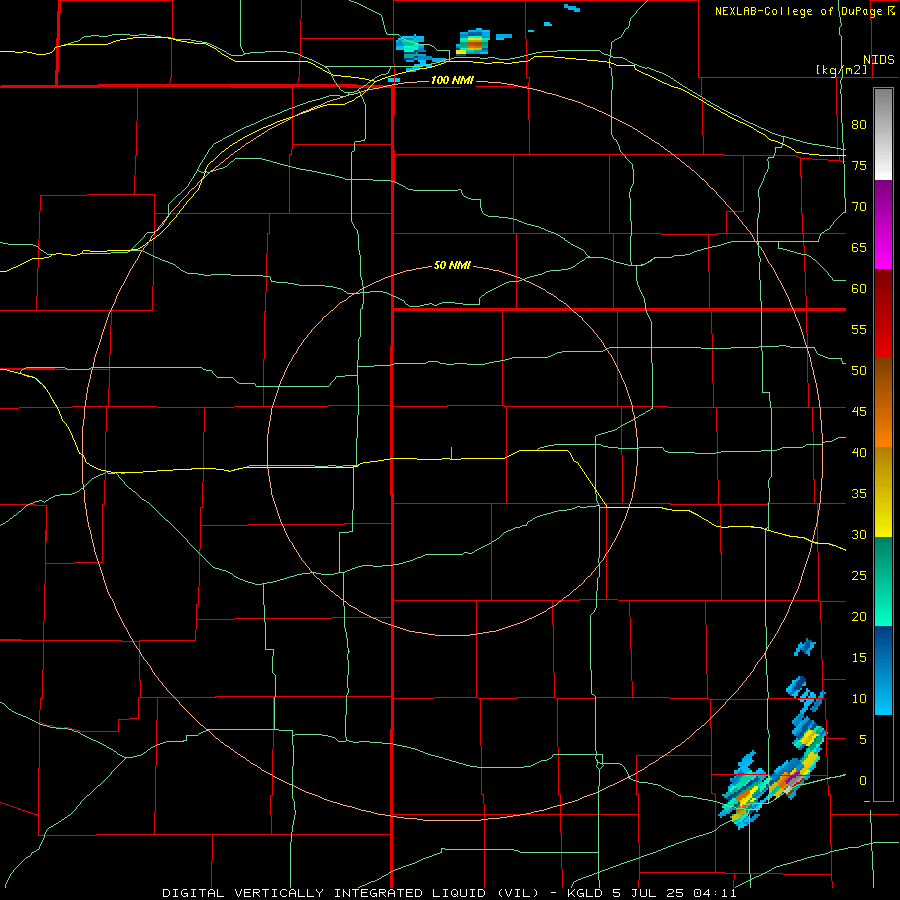Click the 55 value on VIL scale
This screenshot has width=900, height=900.
(x=859, y=330)
